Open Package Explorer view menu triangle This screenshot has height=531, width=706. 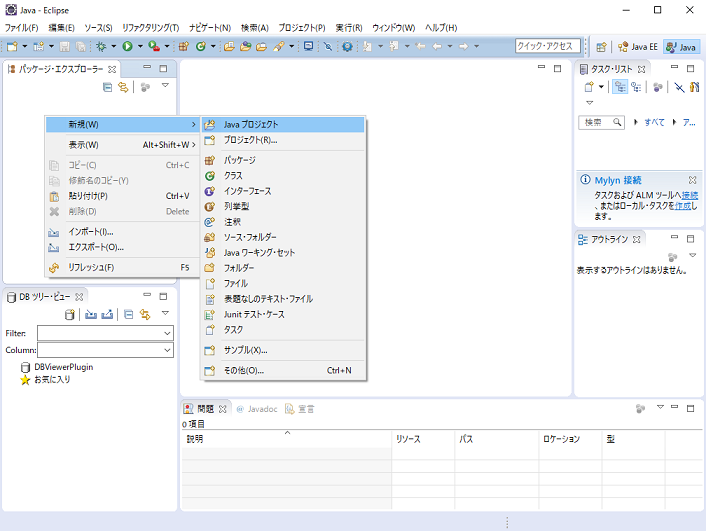point(165,85)
